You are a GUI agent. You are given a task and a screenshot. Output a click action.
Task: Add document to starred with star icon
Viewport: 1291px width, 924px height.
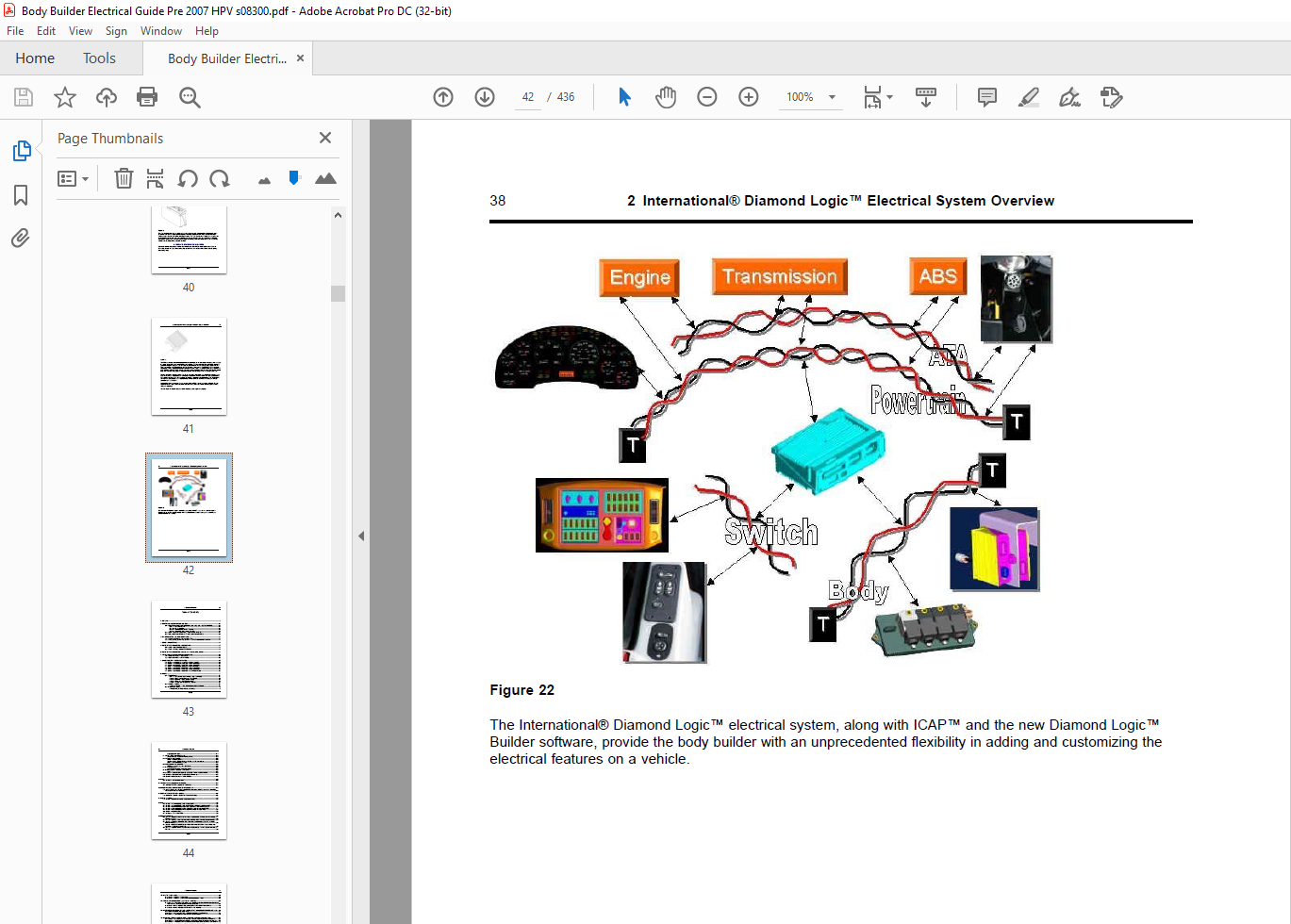(65, 97)
